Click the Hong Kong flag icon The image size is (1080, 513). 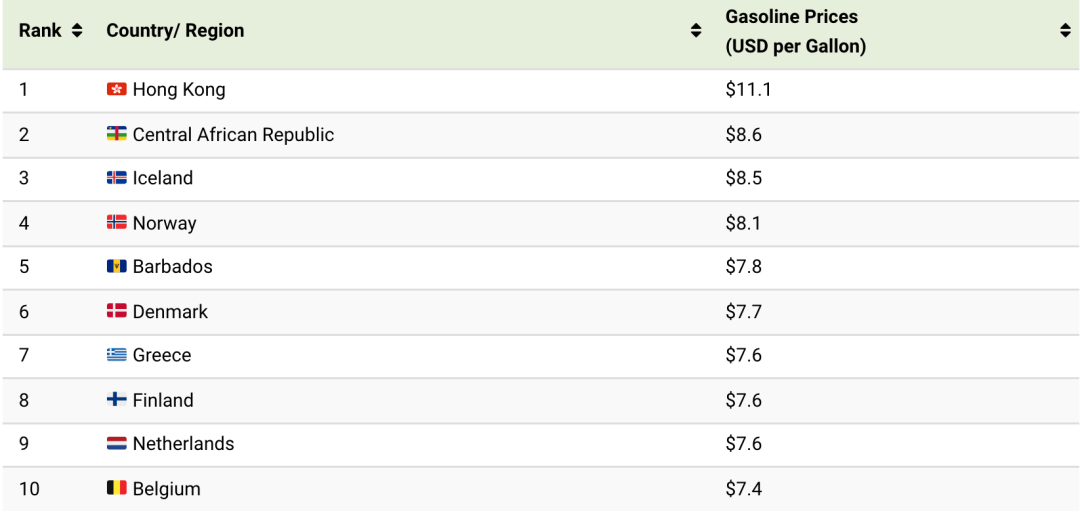click(116, 90)
